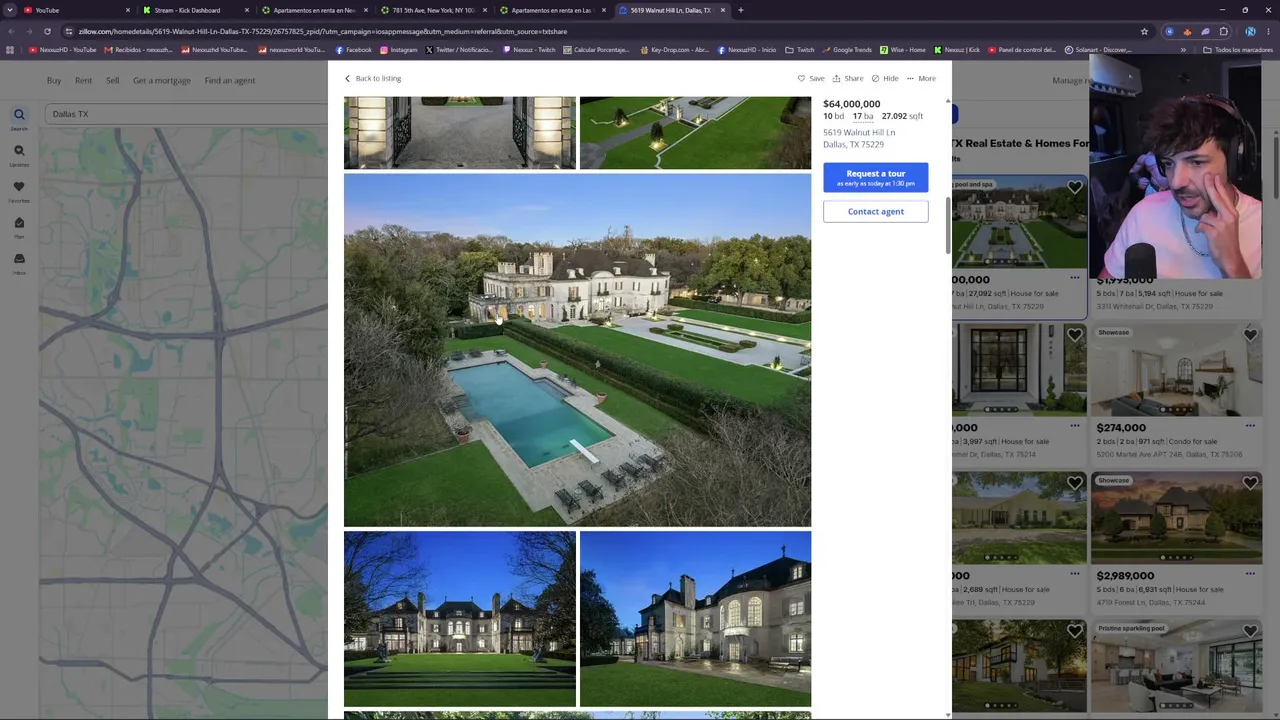Open the Find an agent menu
Screen dimensions: 1280x720
(x=230, y=80)
